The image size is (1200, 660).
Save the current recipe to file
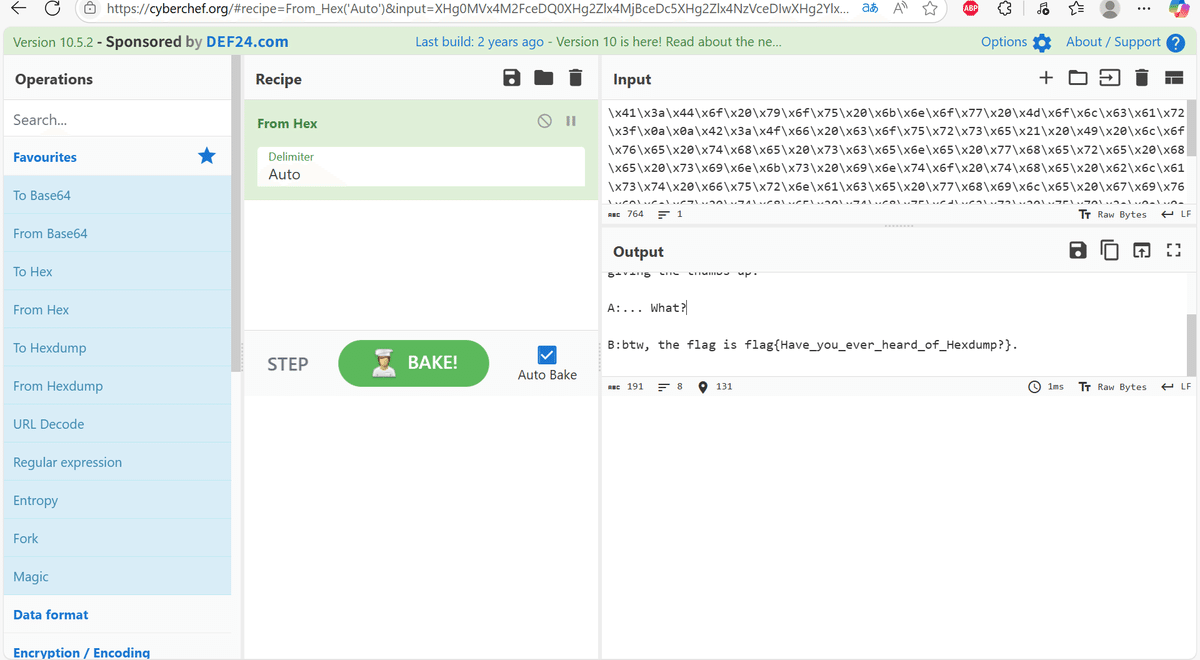(511, 77)
